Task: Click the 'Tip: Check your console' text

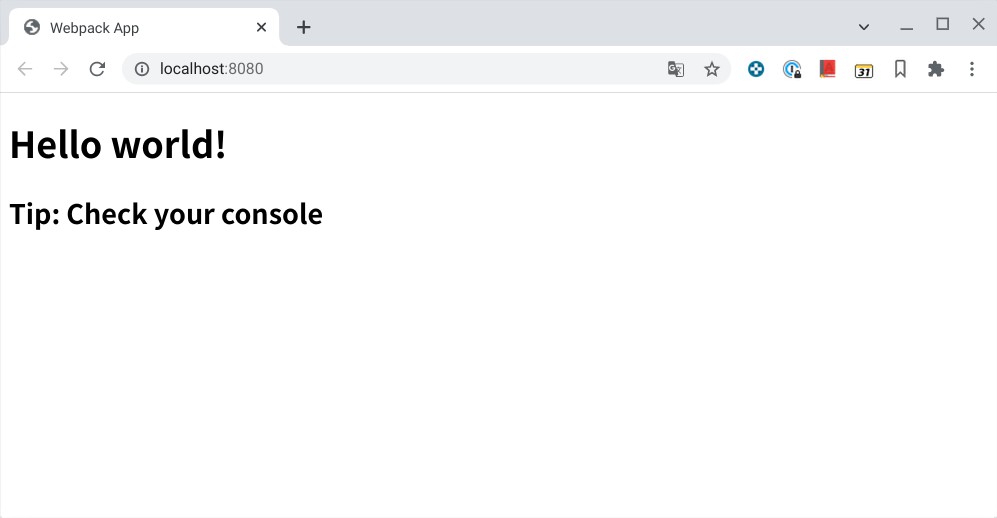Action: click(166, 214)
